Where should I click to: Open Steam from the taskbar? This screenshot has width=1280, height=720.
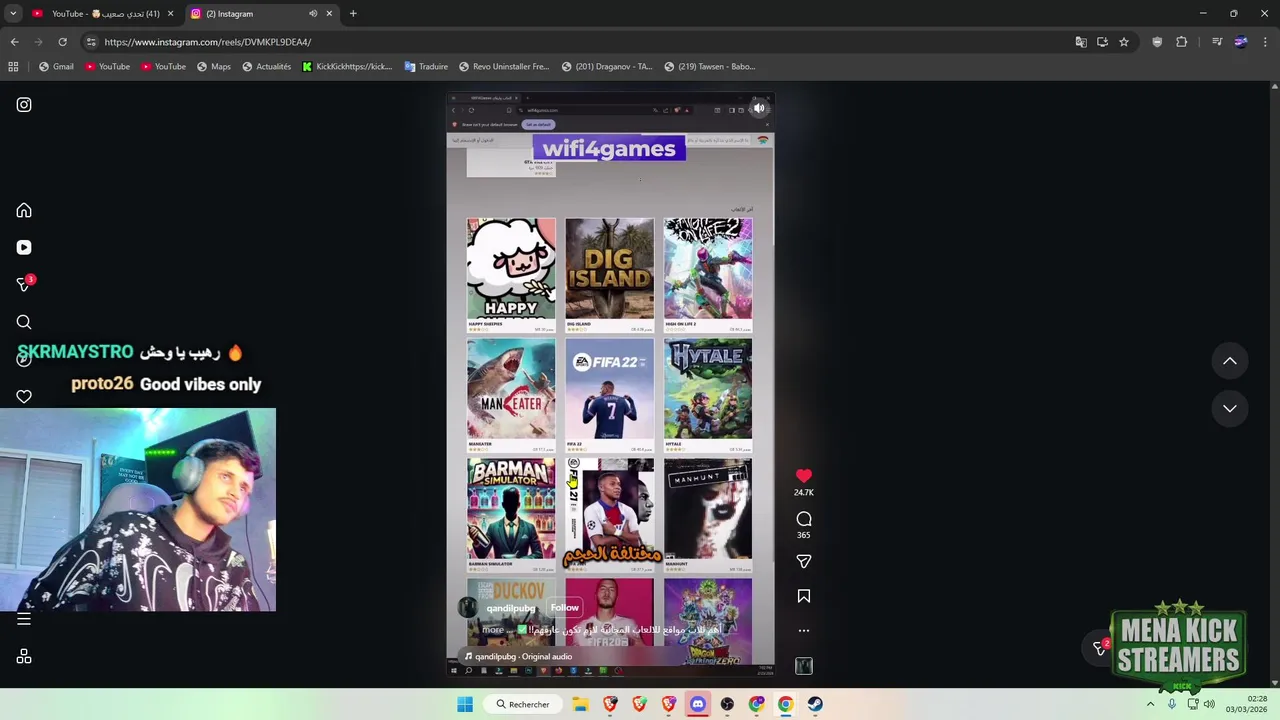tap(815, 704)
